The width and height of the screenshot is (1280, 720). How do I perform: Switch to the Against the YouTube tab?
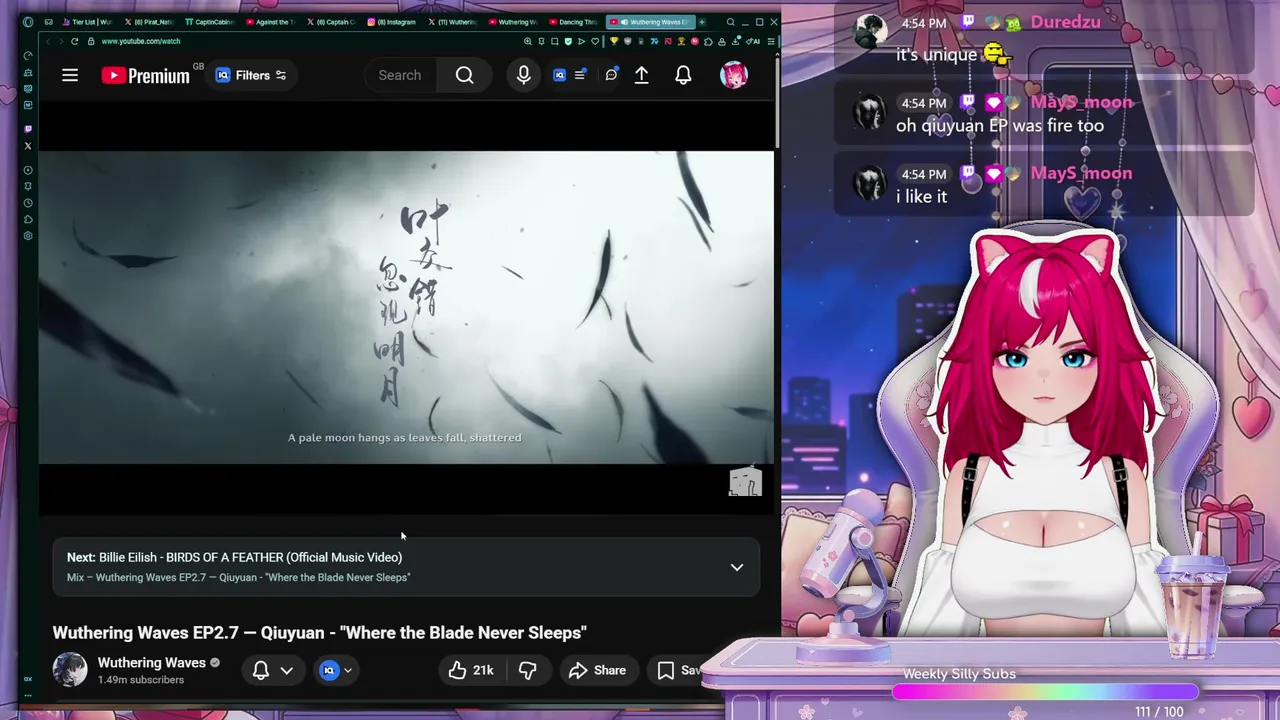(x=270, y=22)
